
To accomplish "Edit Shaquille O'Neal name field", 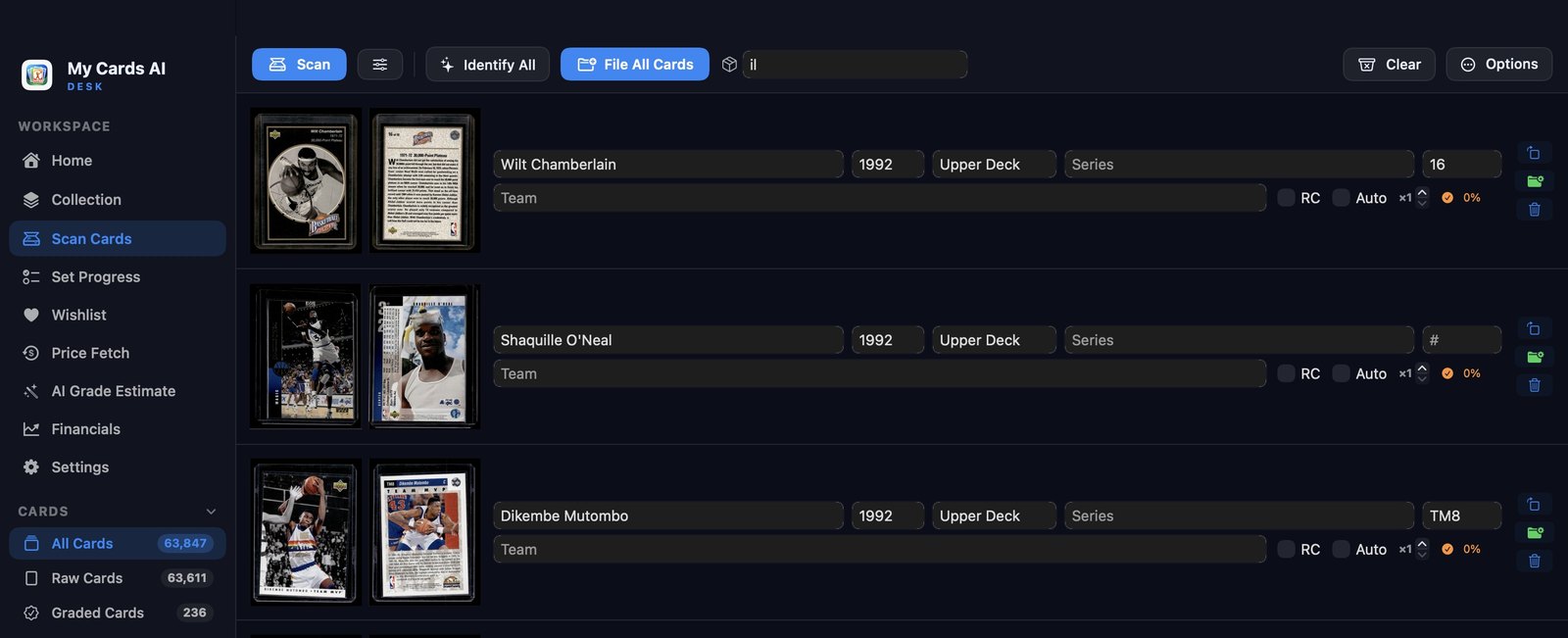I will click(x=668, y=340).
